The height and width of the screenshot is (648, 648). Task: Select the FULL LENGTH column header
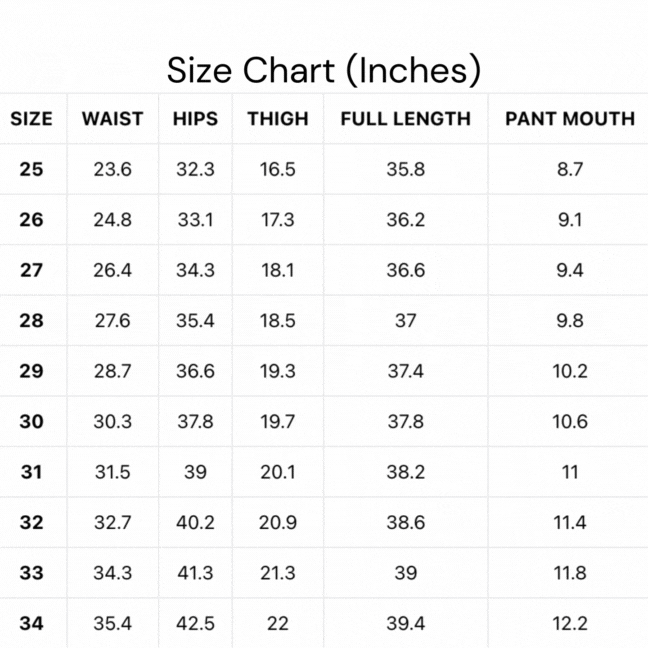[405, 119]
